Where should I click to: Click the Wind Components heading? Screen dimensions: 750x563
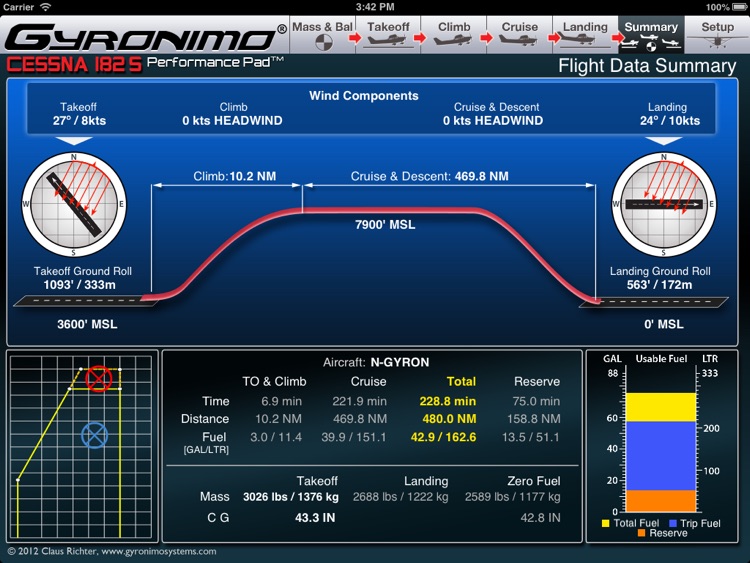pos(364,96)
